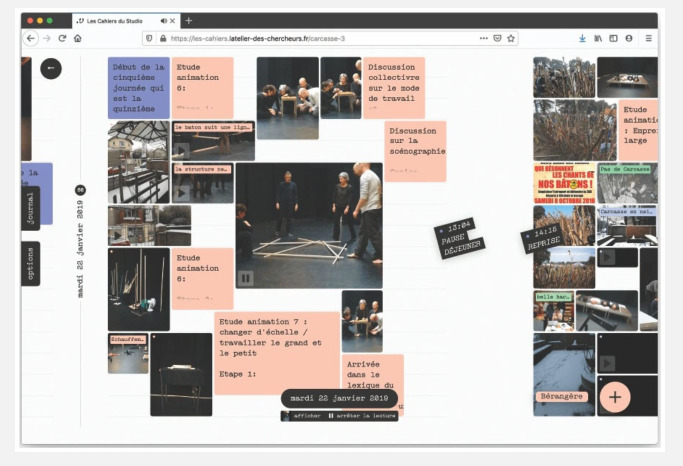Image resolution: width=683 pixels, height=466 pixels.
Task: Open the 'Etude animation 7' note
Action: tap(277, 353)
